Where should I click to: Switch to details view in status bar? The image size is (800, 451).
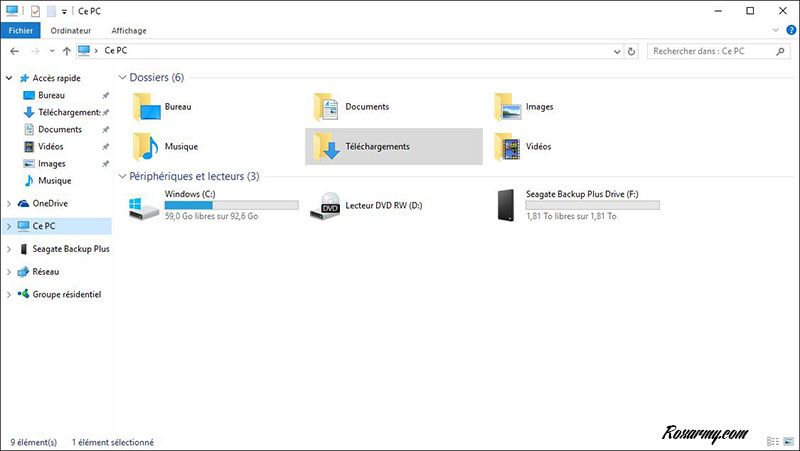tap(773, 441)
